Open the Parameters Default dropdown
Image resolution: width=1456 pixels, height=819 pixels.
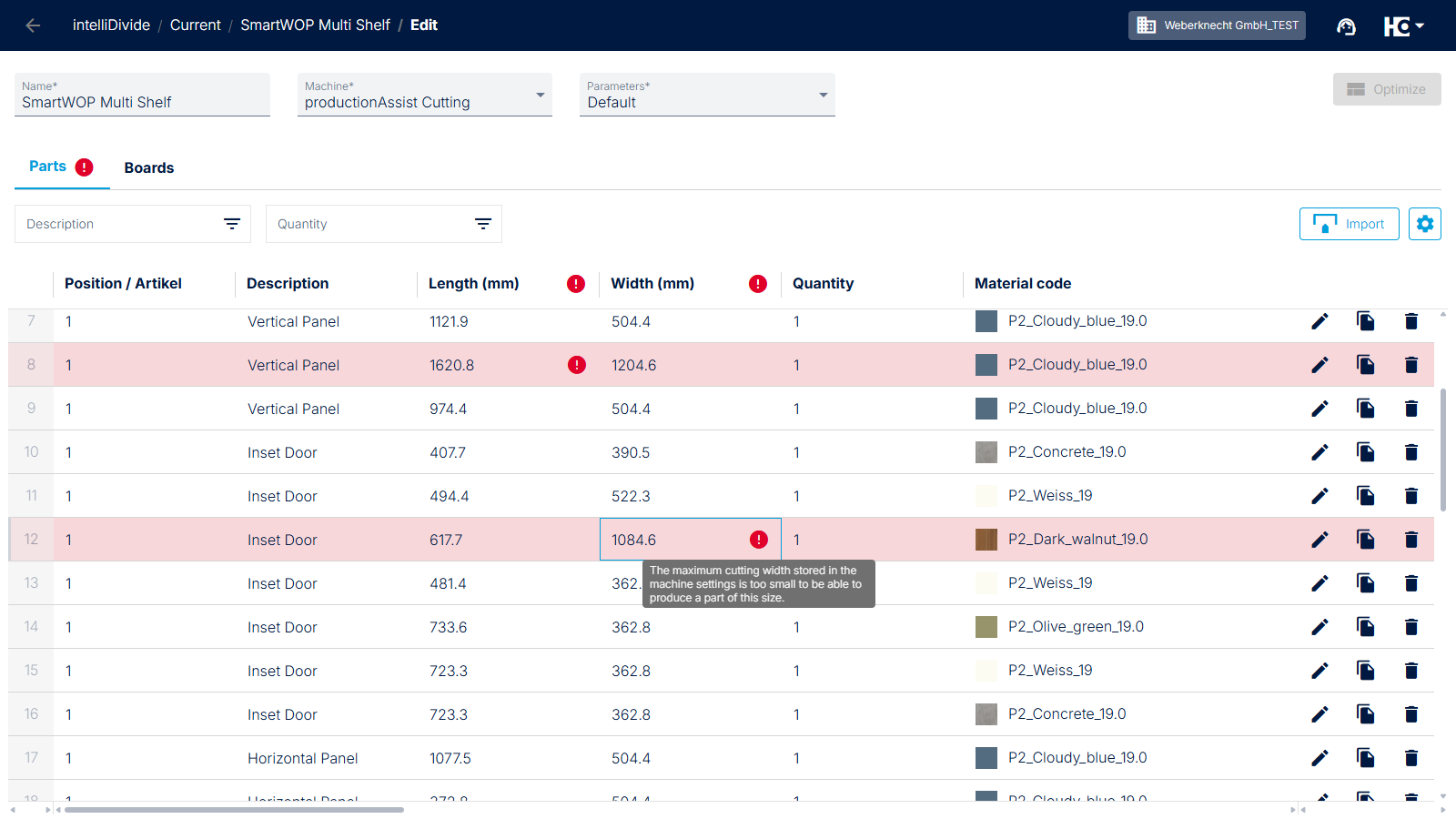pos(823,96)
